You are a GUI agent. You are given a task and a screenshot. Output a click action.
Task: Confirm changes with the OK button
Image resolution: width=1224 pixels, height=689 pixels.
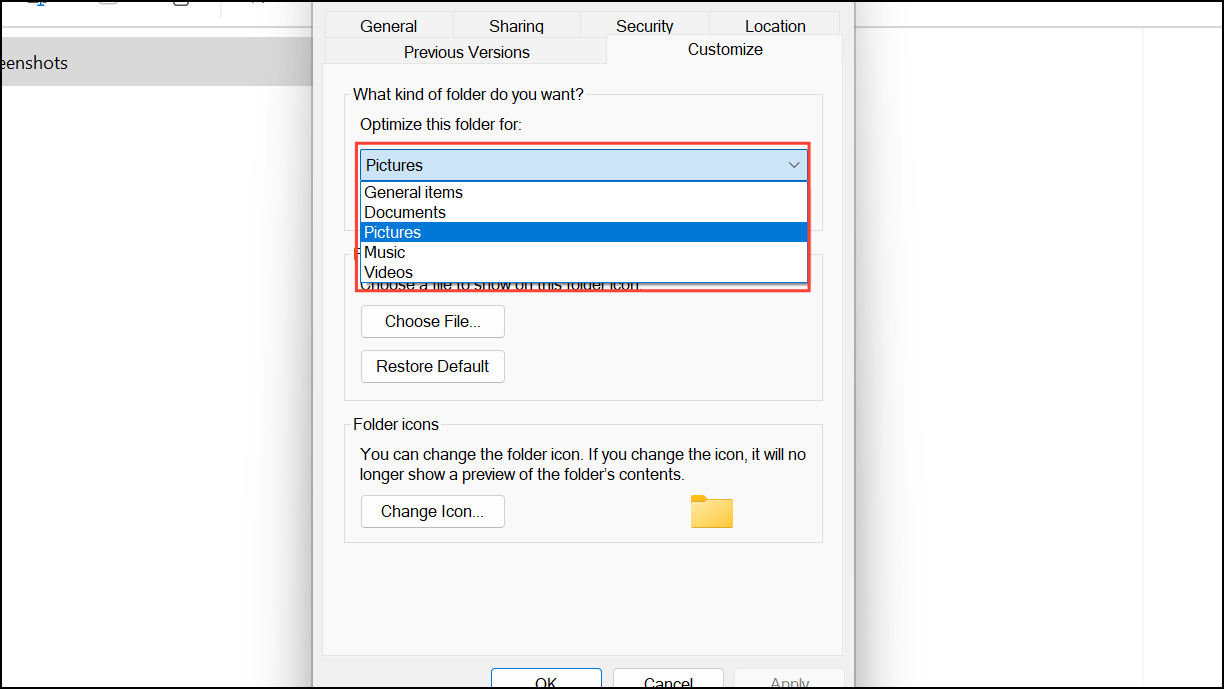pos(546,682)
